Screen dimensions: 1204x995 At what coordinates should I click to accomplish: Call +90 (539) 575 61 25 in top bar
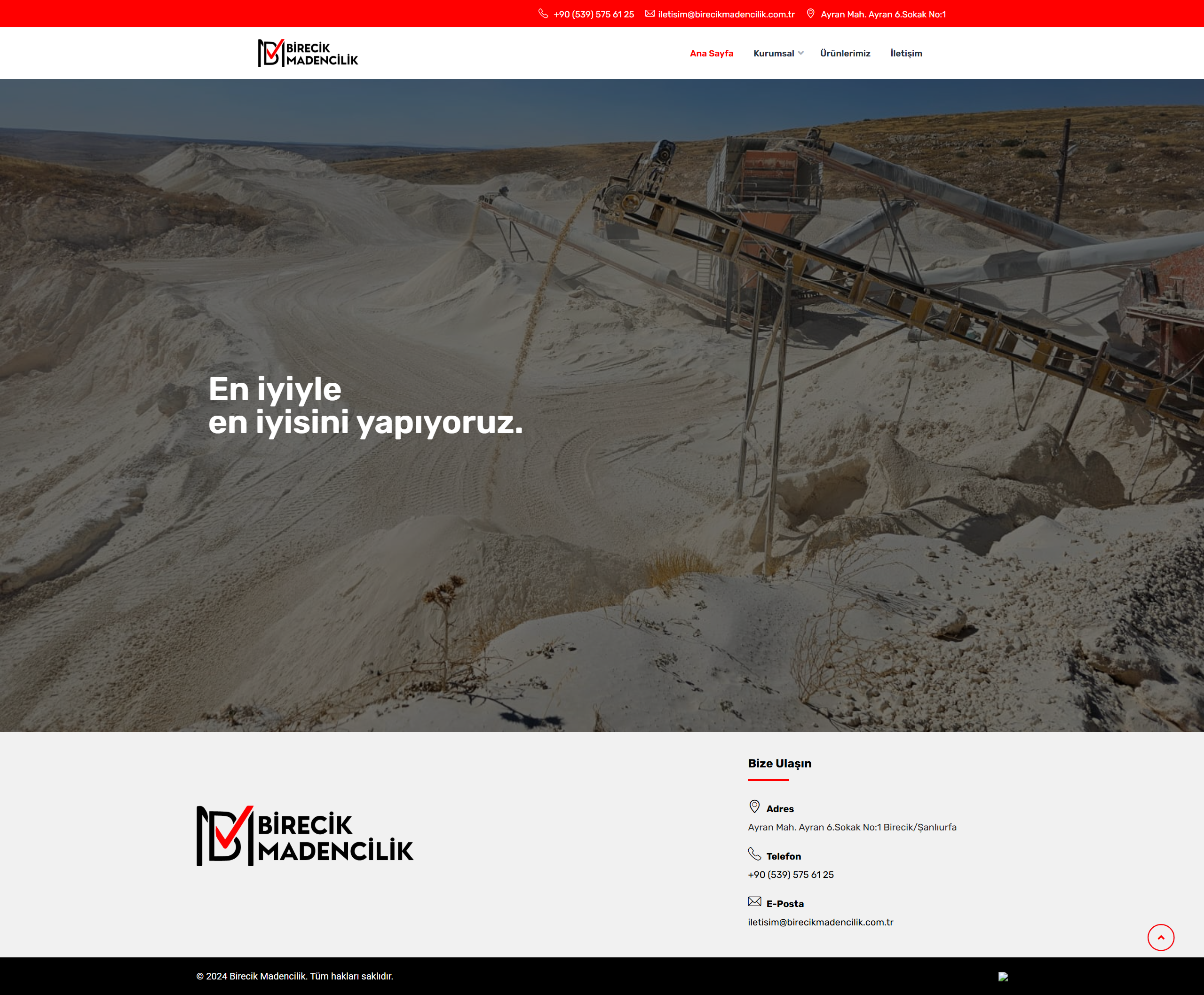[594, 14]
